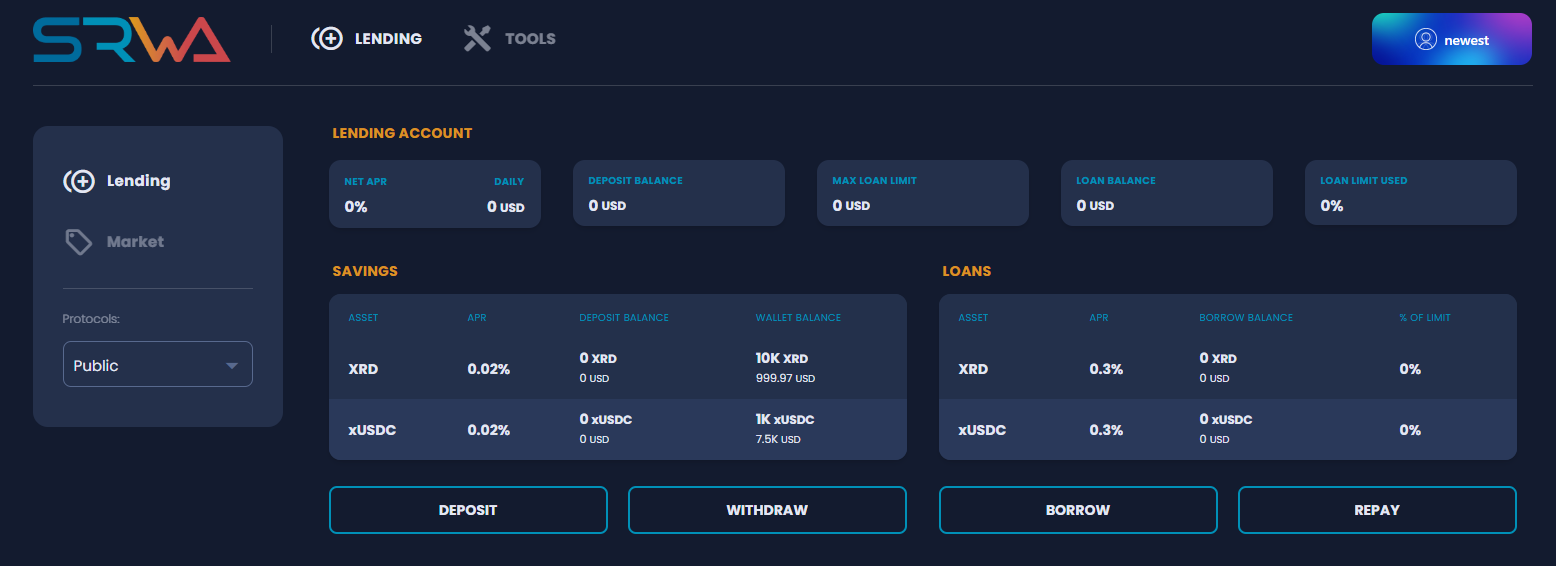Select the xUSDC row in Loans table
Screen dimensions: 1556x566
(1227, 430)
